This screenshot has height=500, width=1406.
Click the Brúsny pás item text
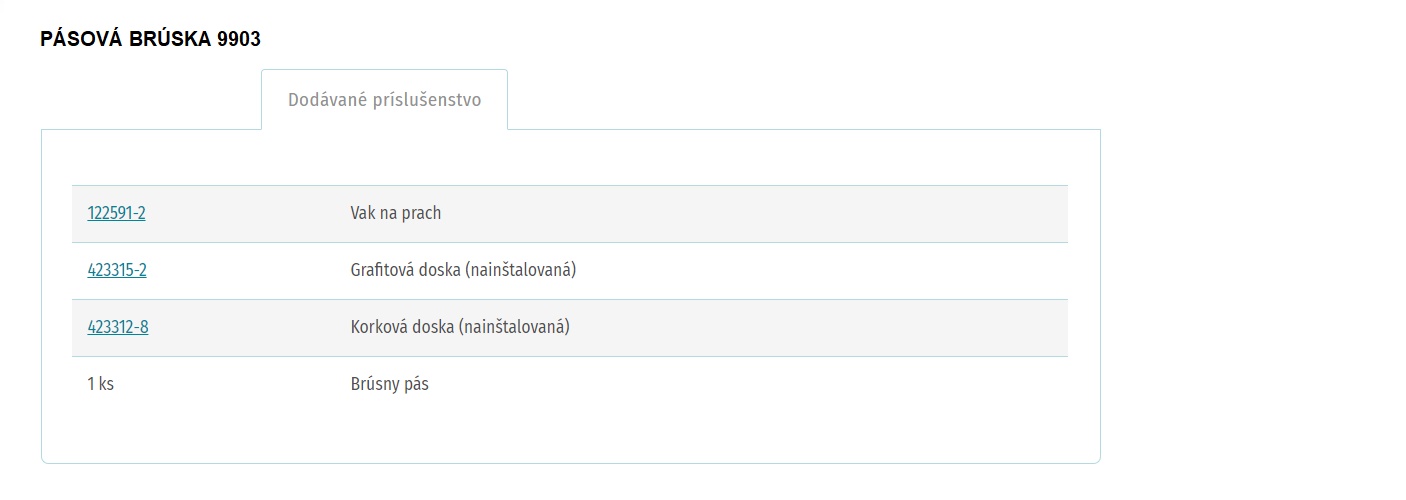pyautogui.click(x=390, y=384)
